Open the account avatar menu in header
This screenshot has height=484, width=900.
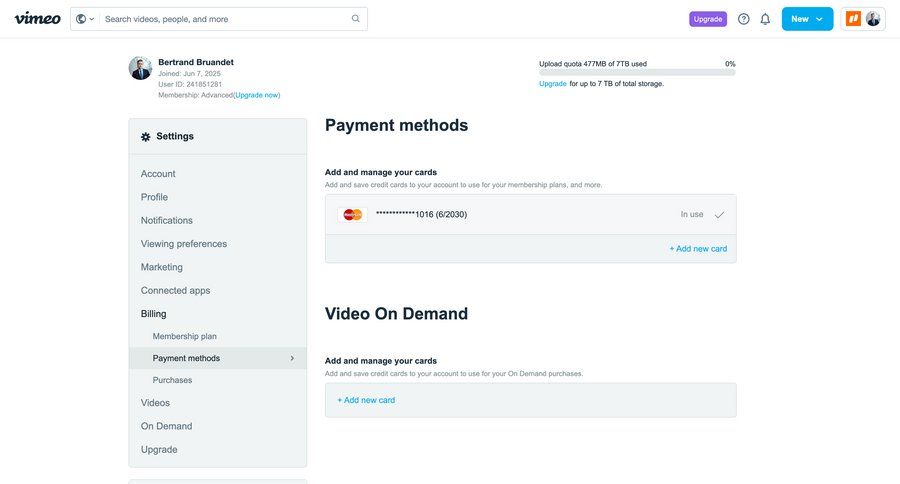[873, 19]
